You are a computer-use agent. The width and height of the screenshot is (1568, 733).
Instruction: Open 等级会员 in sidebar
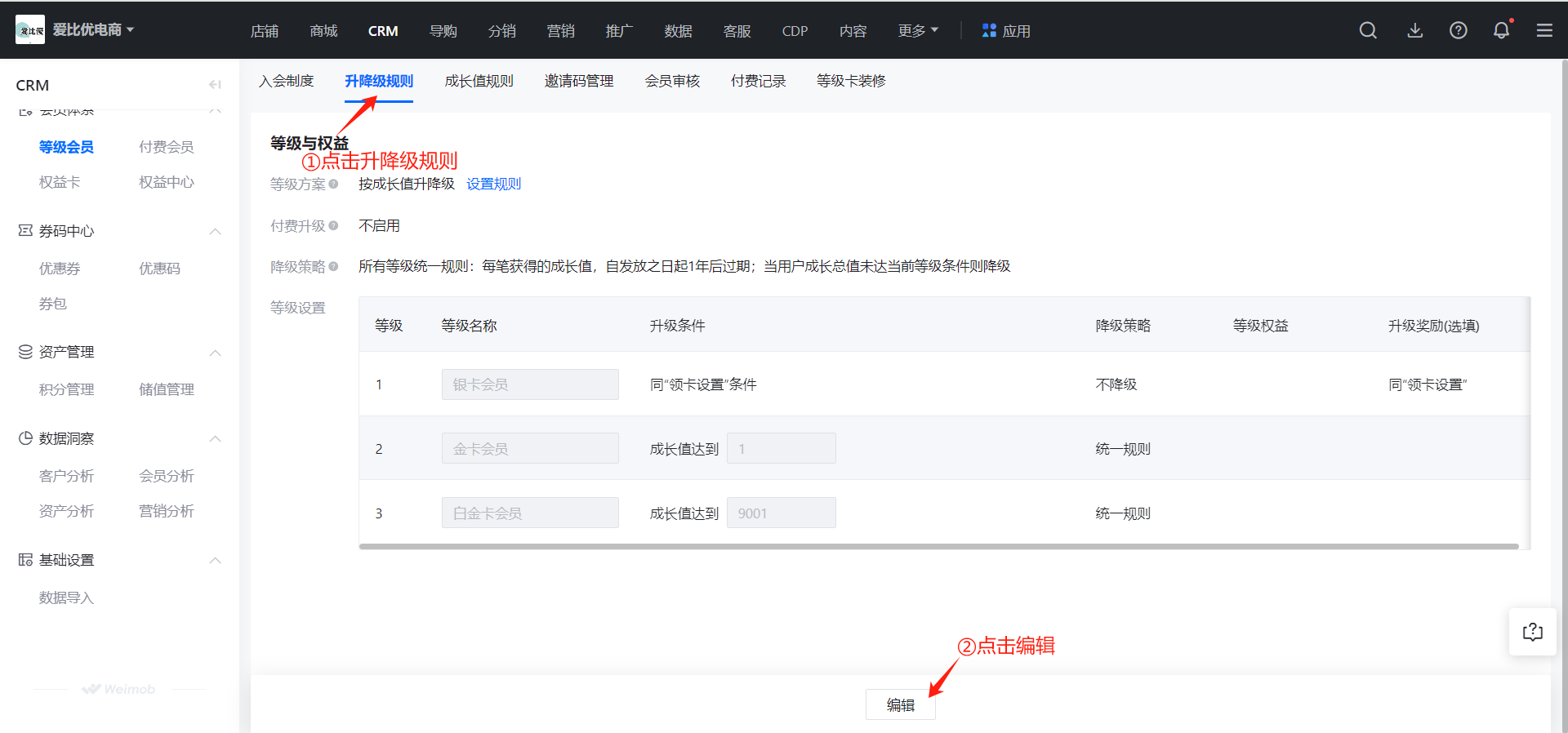coord(67,147)
